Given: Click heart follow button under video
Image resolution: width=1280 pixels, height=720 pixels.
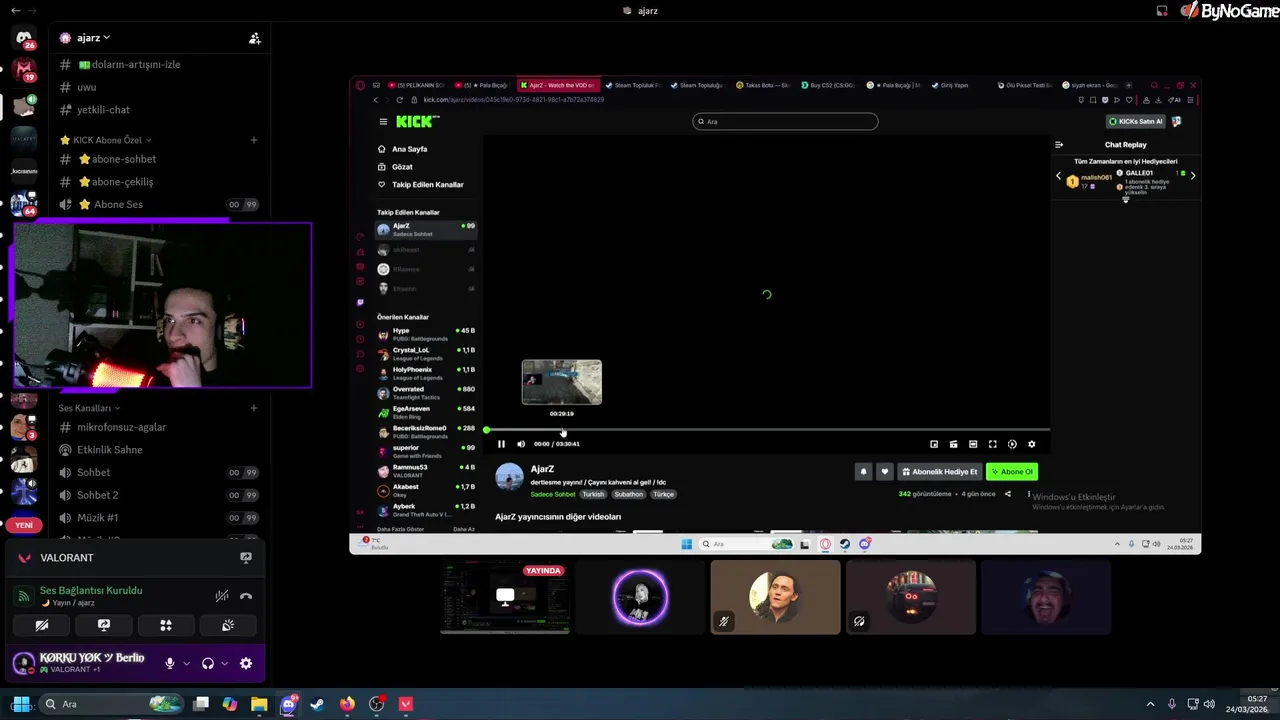Looking at the screenshot, I should 884,472.
